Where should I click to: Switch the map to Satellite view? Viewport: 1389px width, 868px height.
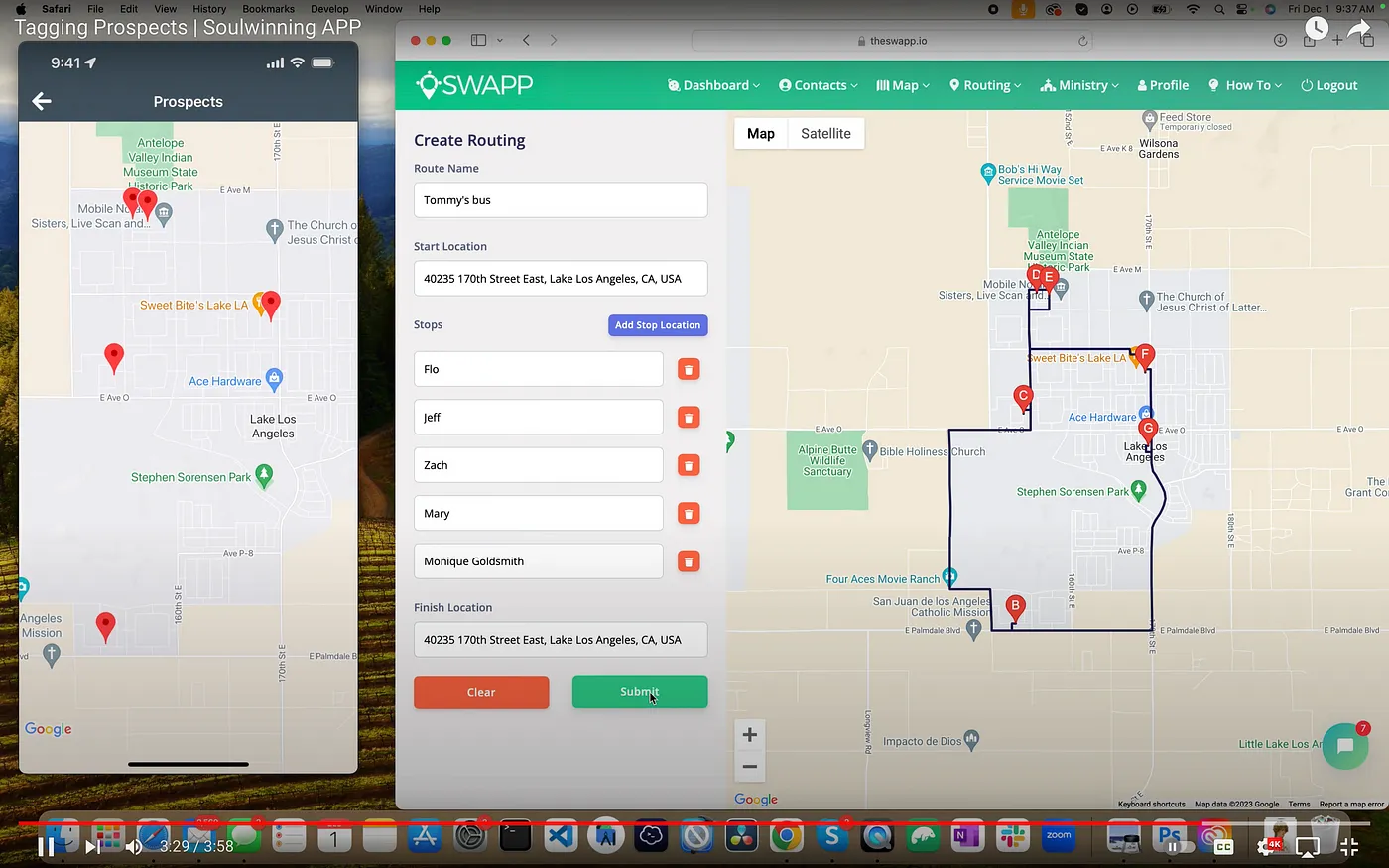point(825,133)
